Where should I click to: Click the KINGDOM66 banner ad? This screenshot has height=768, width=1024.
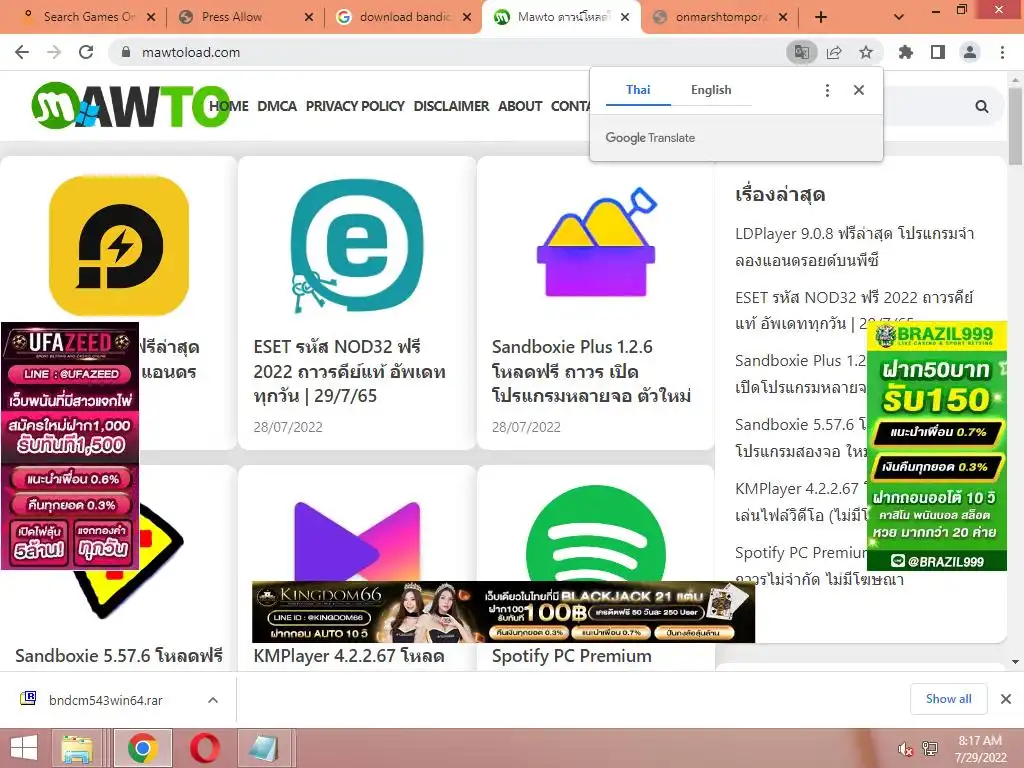504,612
